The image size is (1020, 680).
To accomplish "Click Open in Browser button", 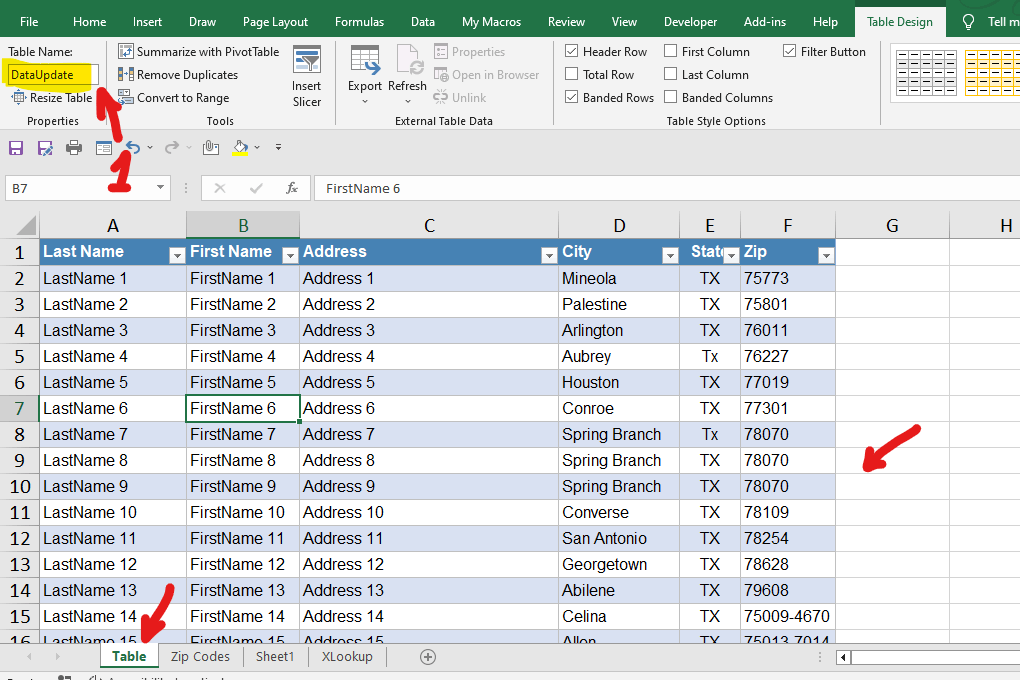I will (x=487, y=75).
